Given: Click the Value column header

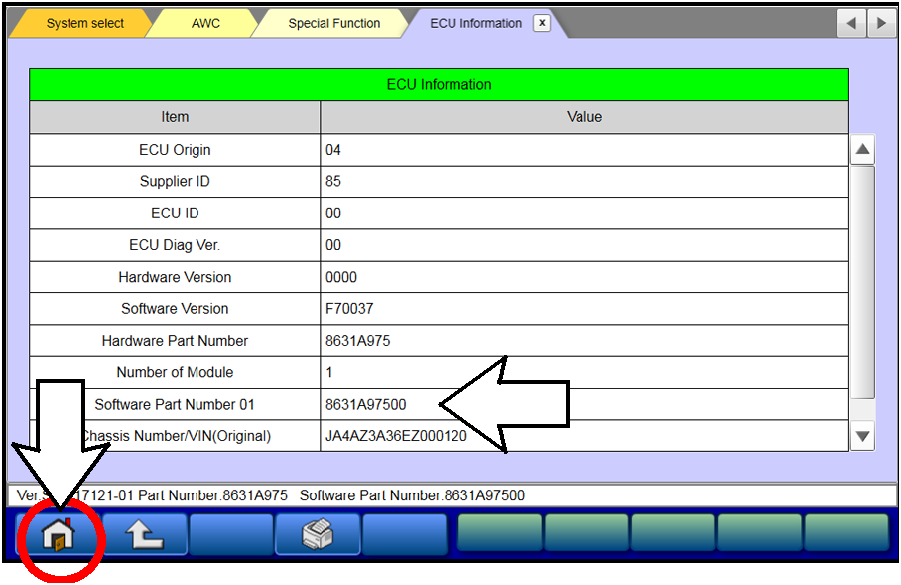Looking at the screenshot, I should [x=585, y=117].
